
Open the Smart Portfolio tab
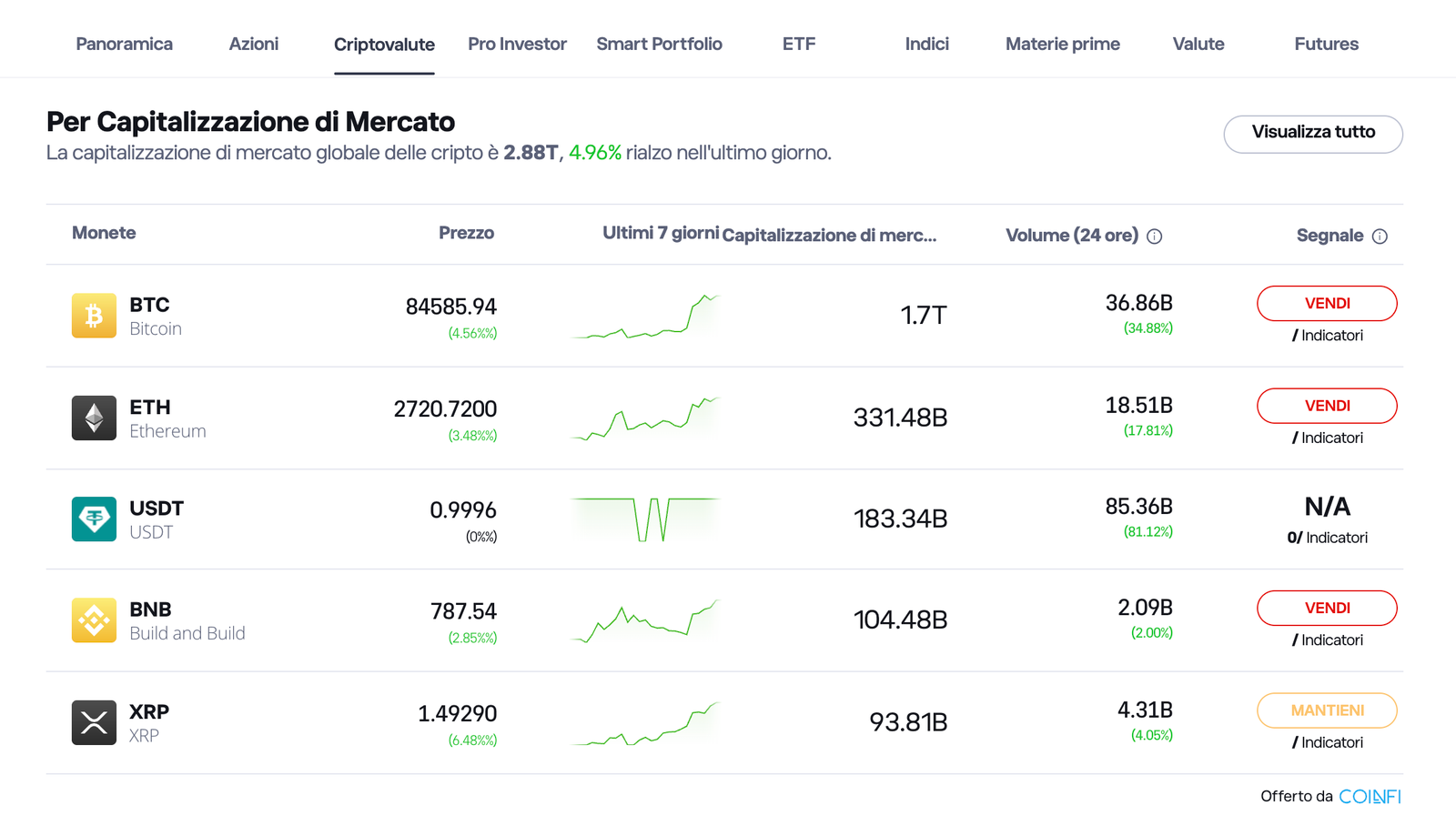click(x=659, y=44)
